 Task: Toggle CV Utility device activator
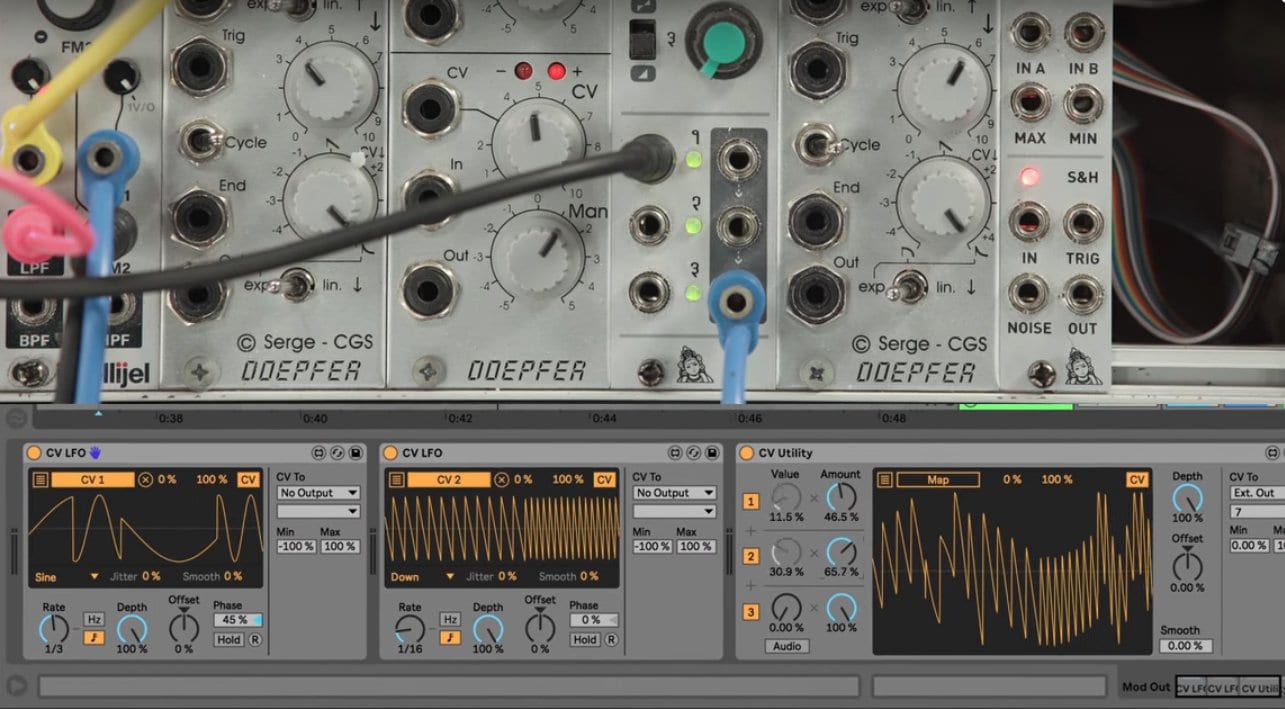(747, 453)
